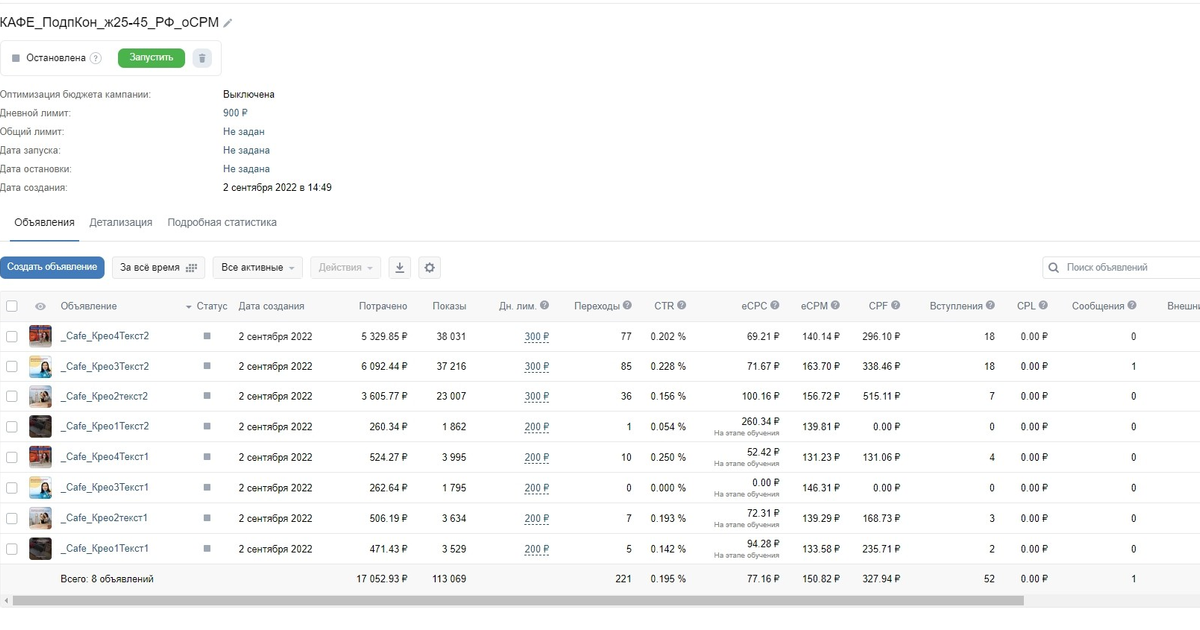The width and height of the screenshot is (1200, 630).
Task: Open the За всё время period picker
Action: (158, 268)
